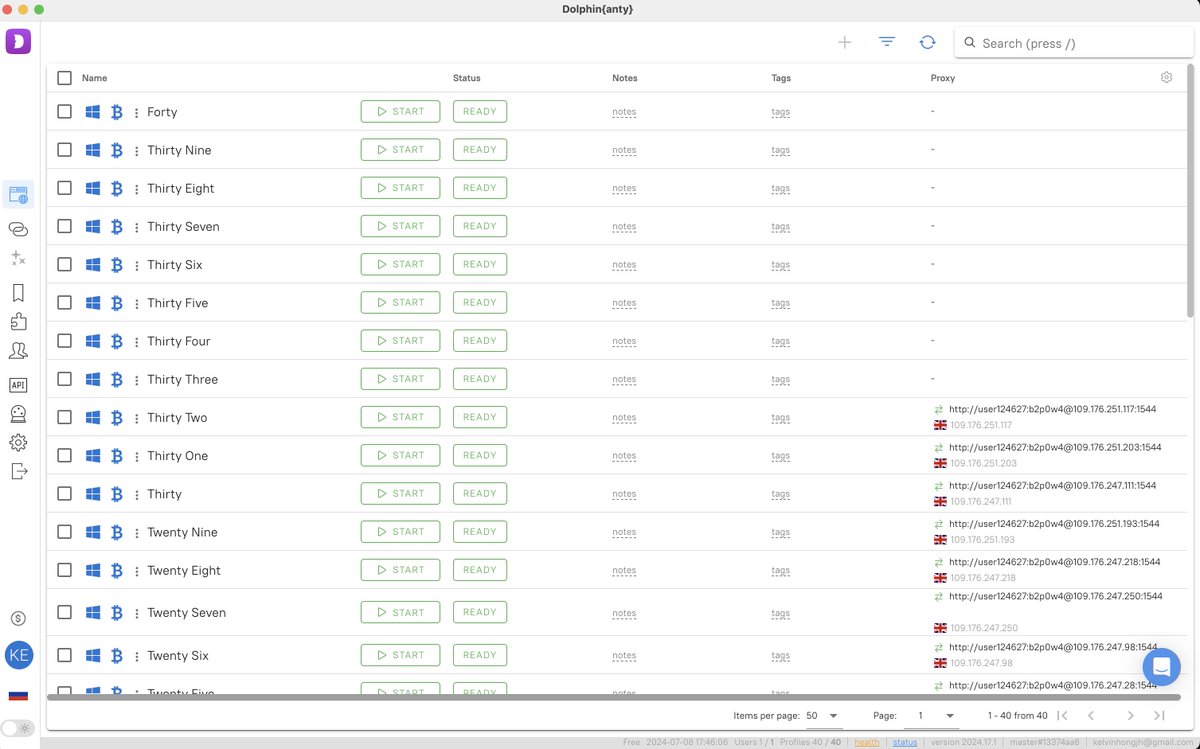Open the filter panel above the table
1200x749 pixels.
[x=886, y=42]
